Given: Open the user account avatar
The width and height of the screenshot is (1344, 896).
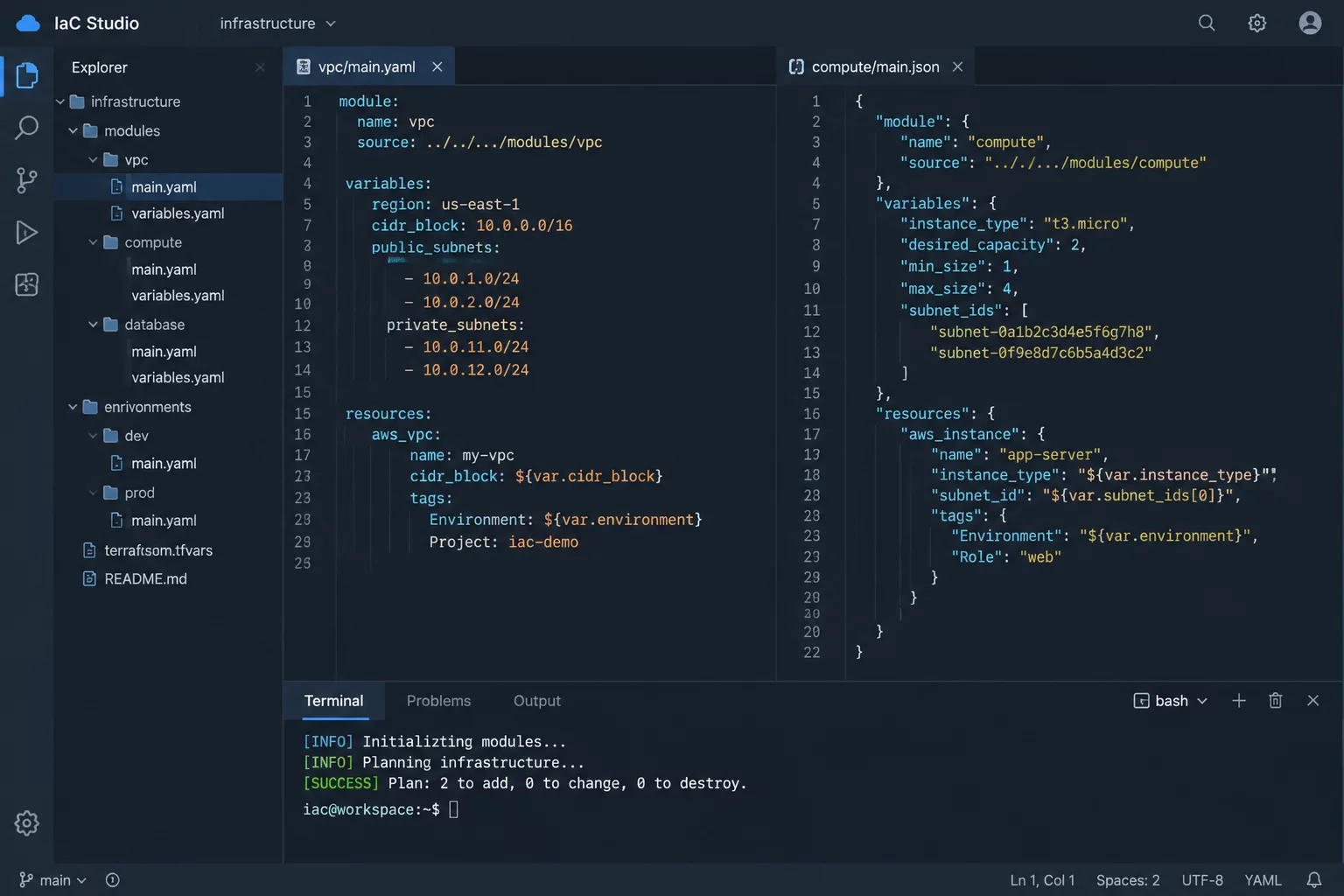Looking at the screenshot, I should click(x=1310, y=24).
